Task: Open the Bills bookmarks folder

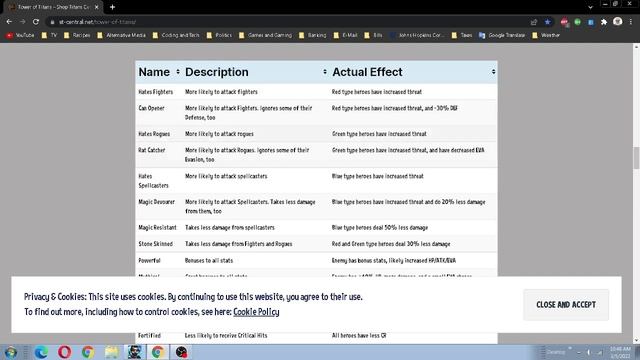Action: (373, 36)
